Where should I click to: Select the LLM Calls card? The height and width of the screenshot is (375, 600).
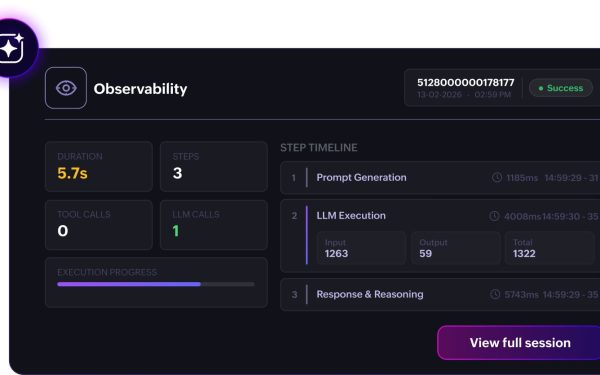coord(214,225)
